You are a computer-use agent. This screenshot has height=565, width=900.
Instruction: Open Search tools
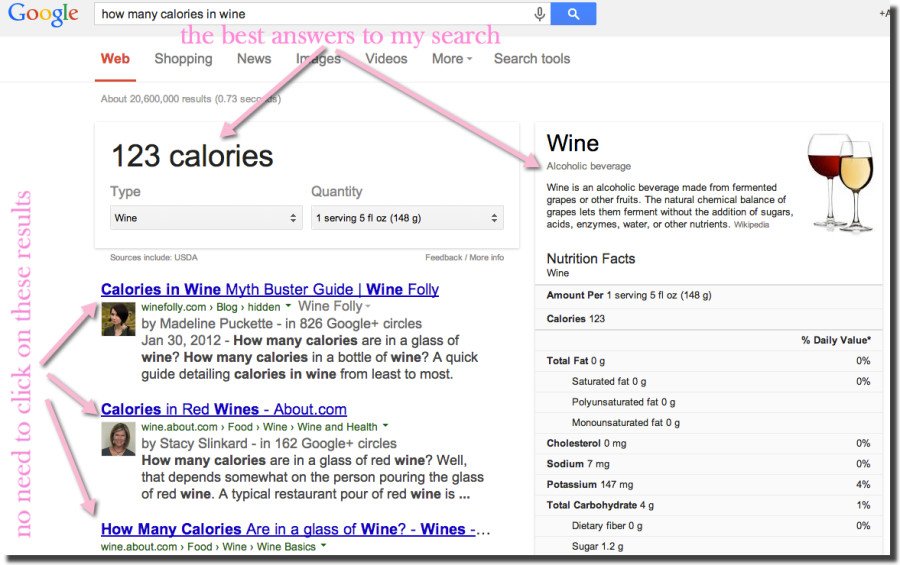click(x=532, y=59)
